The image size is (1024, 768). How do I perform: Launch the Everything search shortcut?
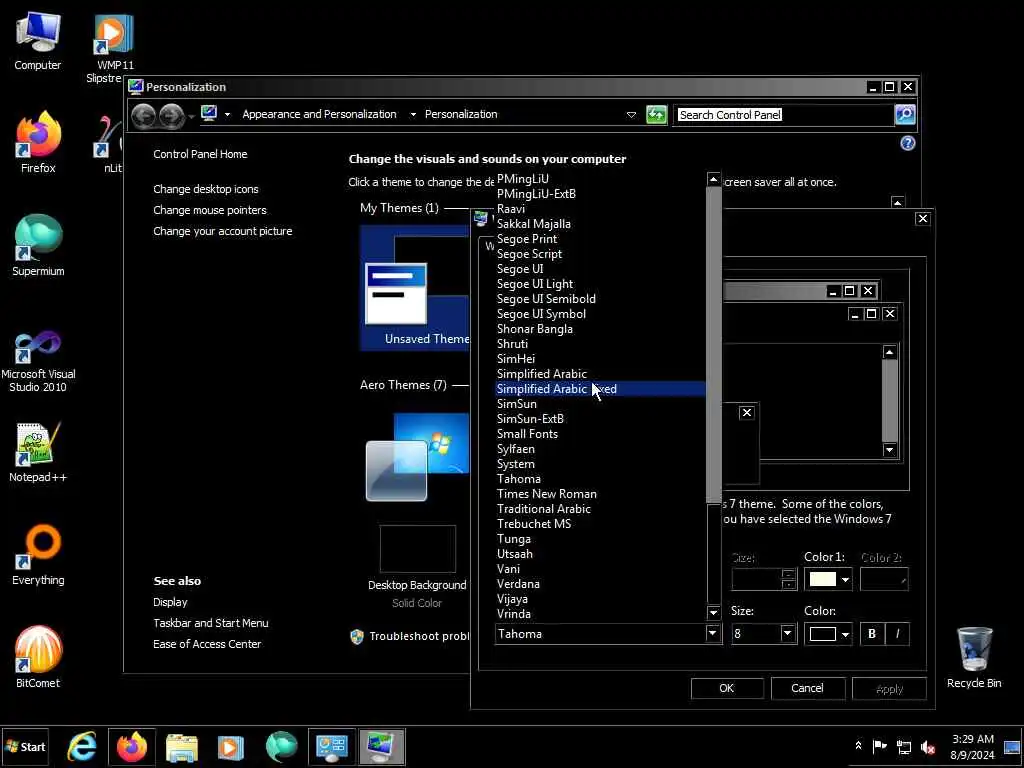coord(38,555)
